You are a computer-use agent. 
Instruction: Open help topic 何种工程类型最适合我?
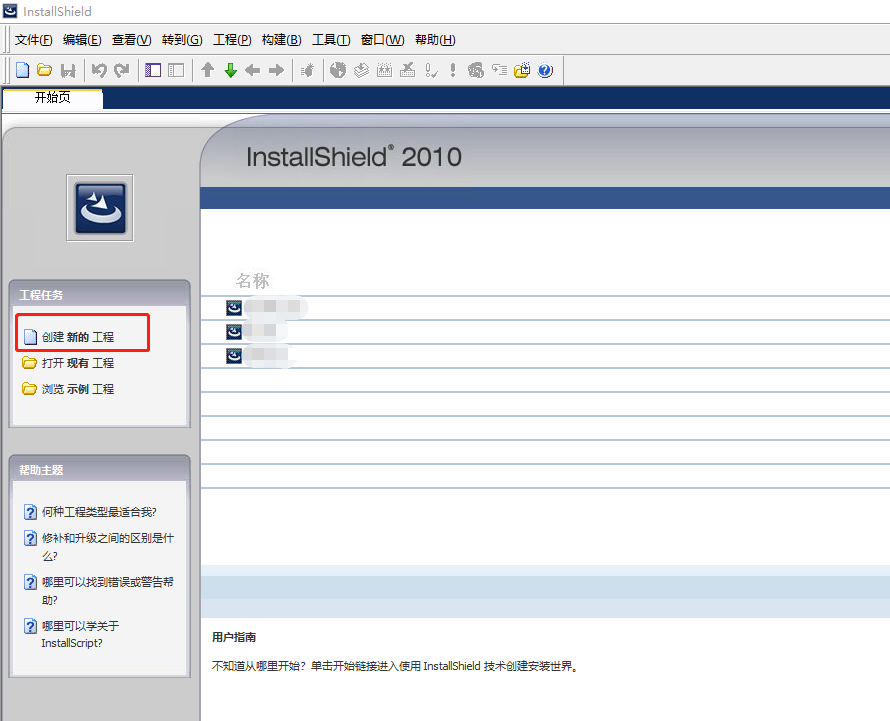pyautogui.click(x=99, y=512)
